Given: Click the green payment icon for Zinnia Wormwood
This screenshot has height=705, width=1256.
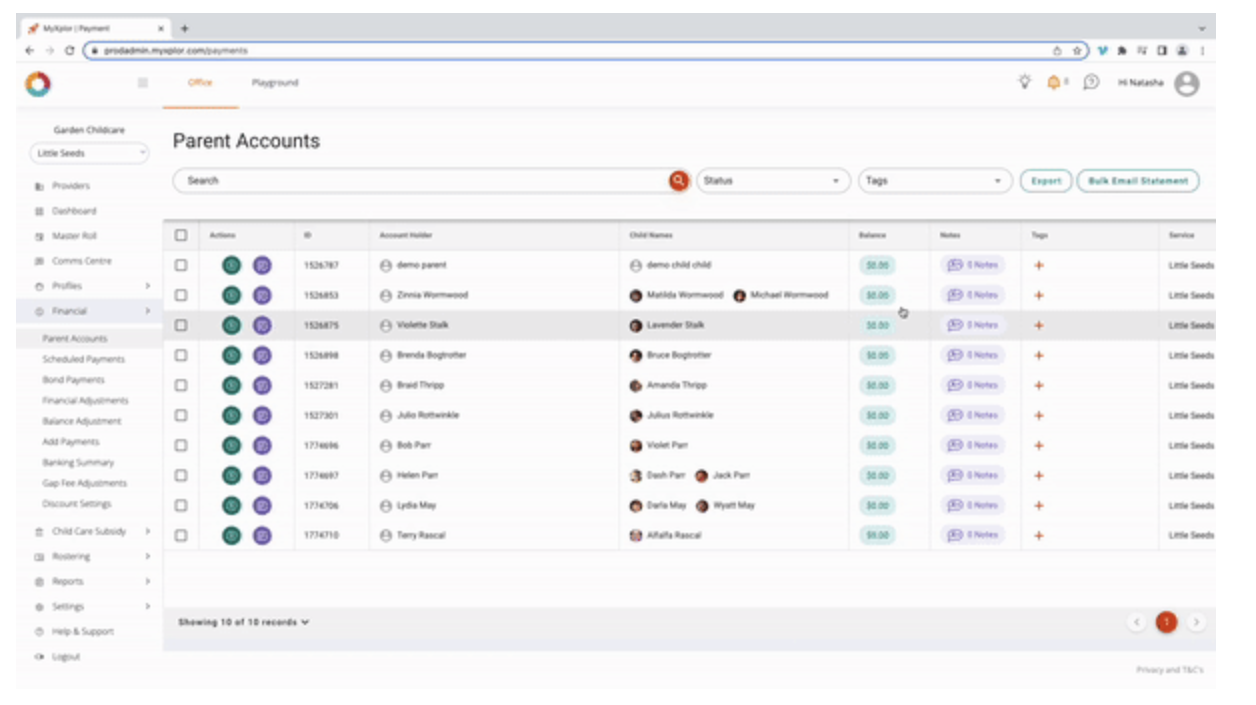Looking at the screenshot, I should tap(231, 295).
